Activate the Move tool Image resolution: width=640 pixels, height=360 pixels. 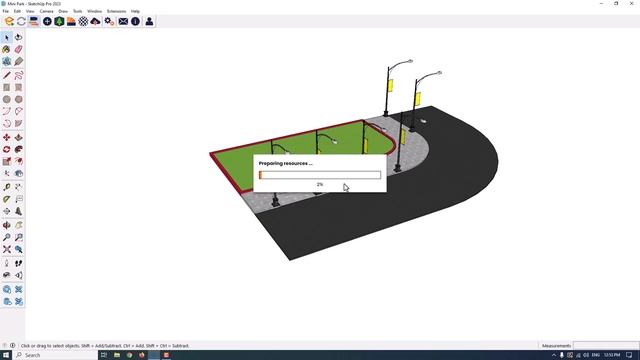pos(7,138)
